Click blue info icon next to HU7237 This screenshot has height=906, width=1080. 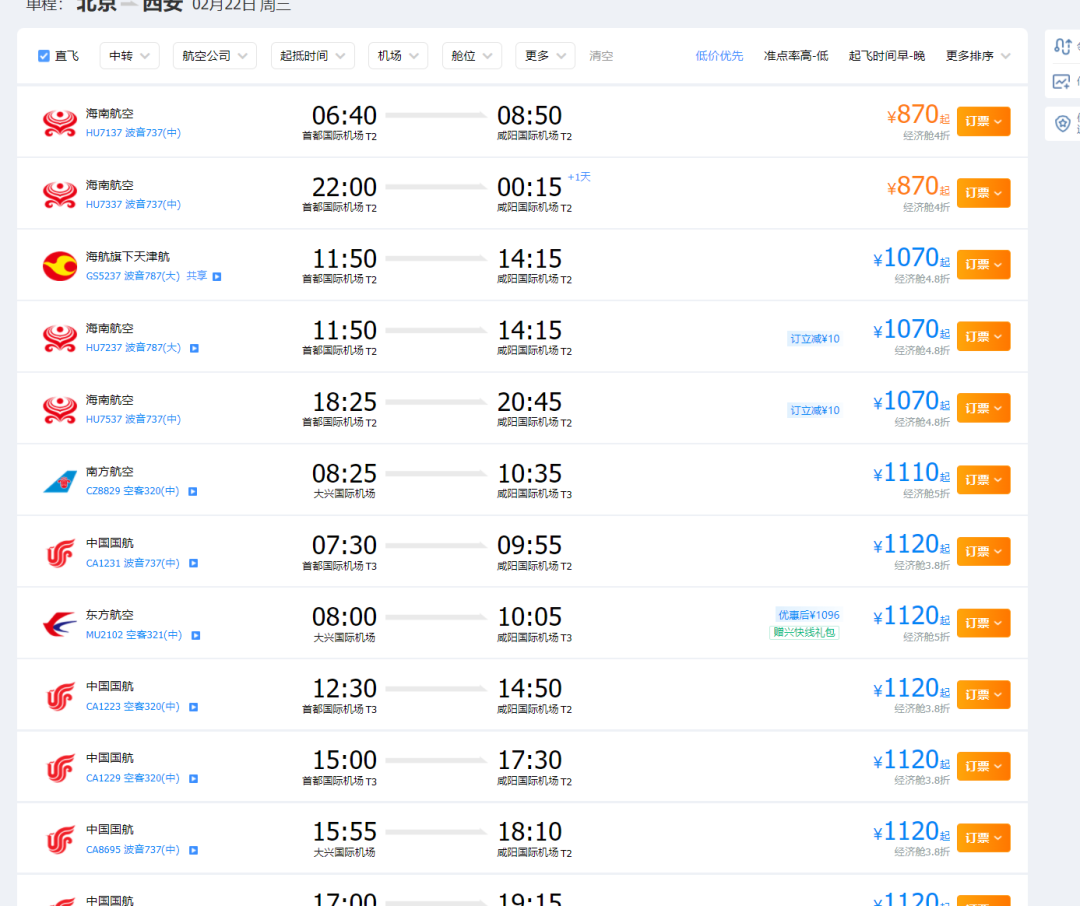click(194, 348)
